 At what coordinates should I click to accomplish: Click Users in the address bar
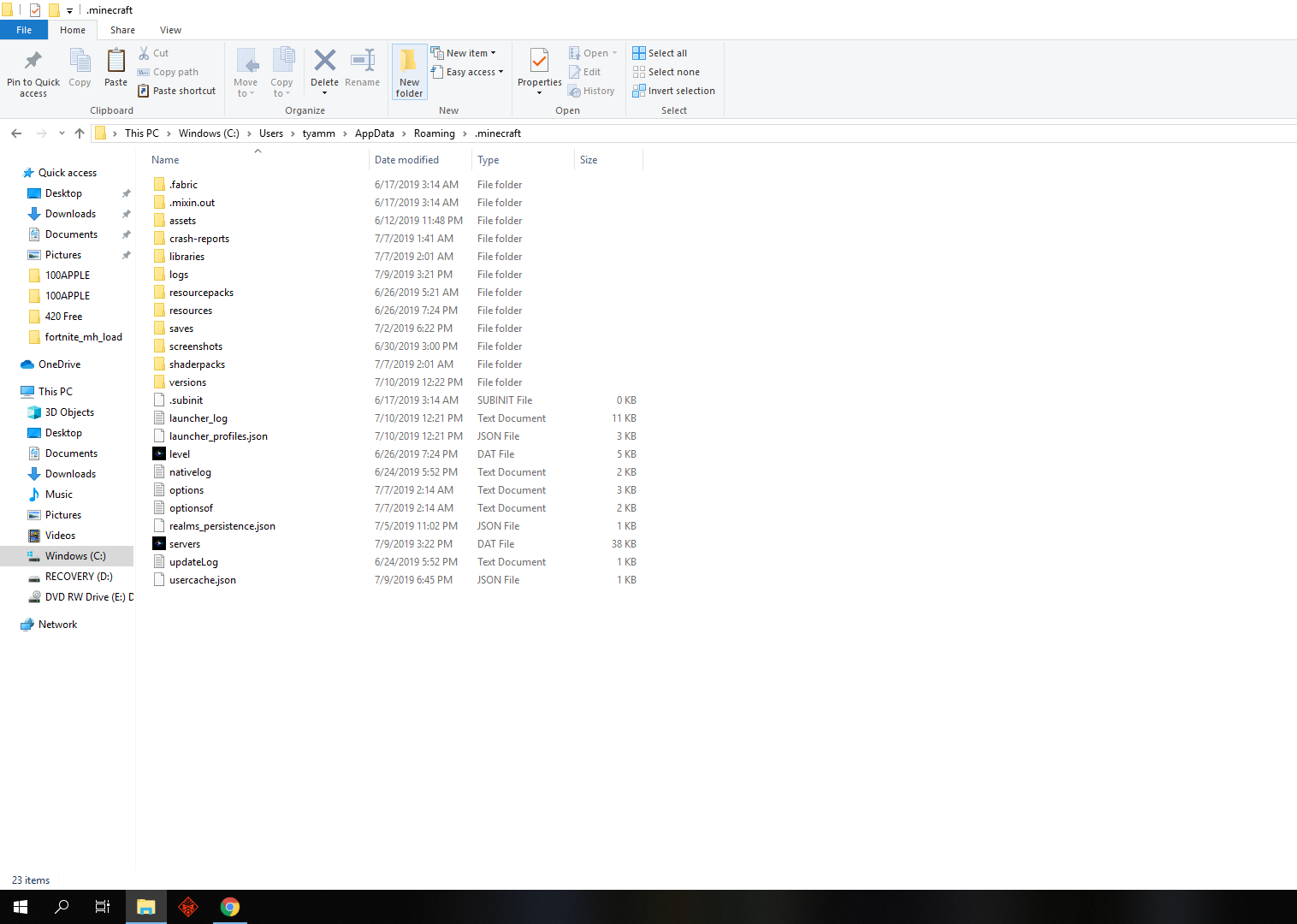[x=271, y=133]
